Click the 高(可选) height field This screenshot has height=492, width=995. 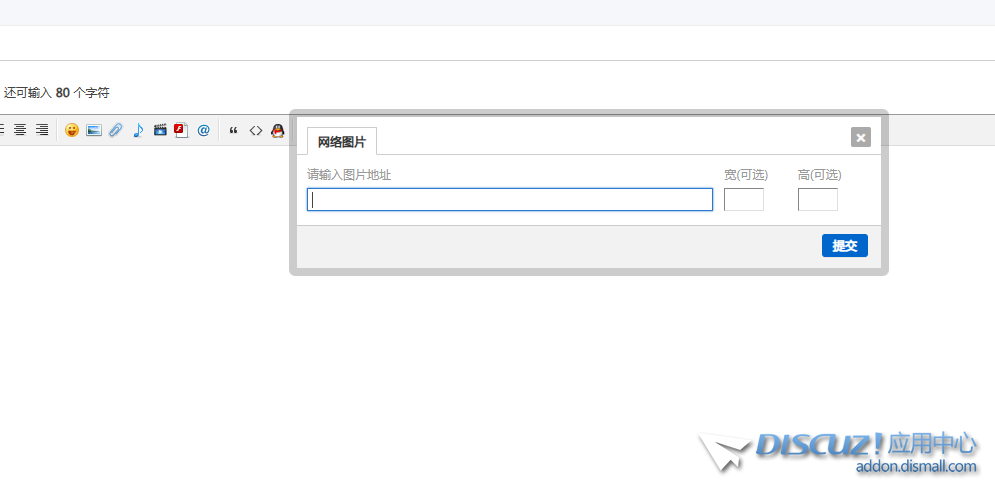(x=817, y=199)
